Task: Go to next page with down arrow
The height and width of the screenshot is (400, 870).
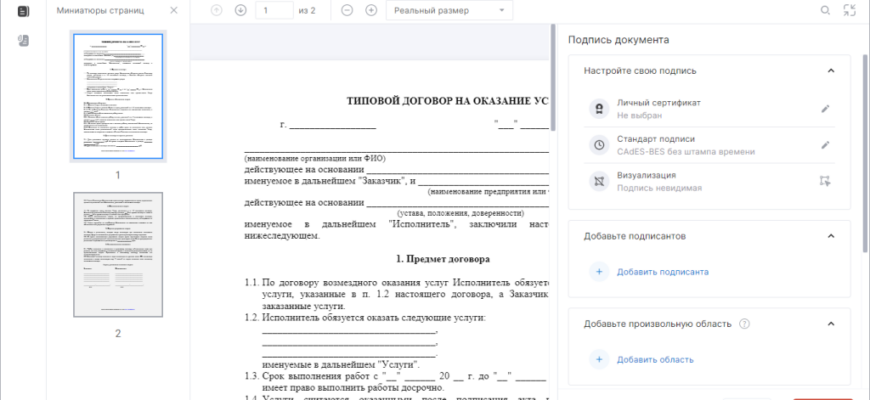Action: 240,11
